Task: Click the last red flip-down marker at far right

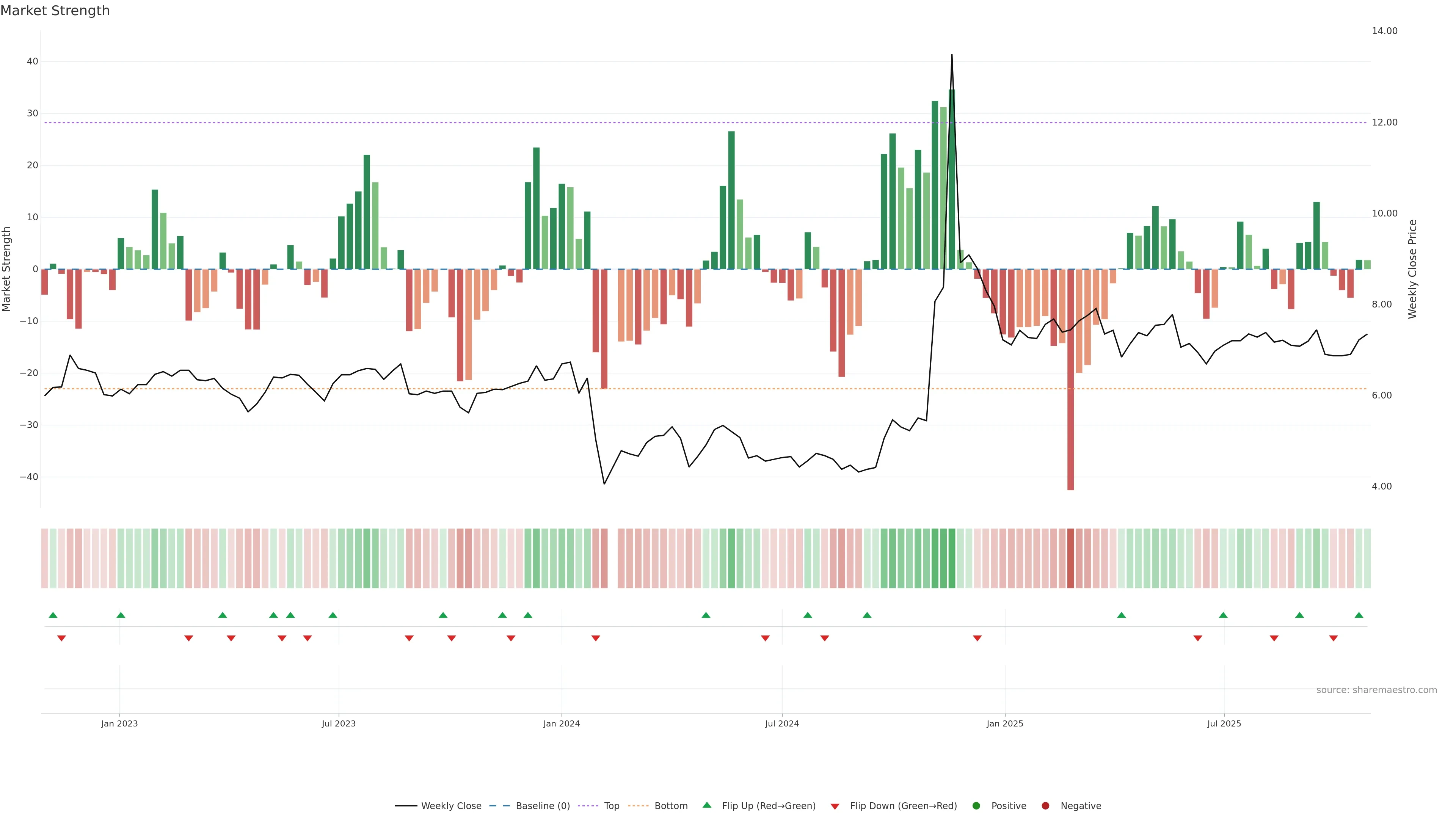Action: 1334,638
